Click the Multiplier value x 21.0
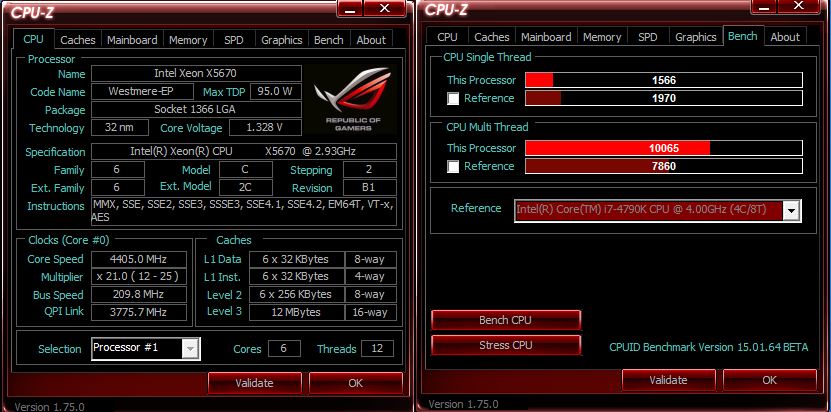This screenshot has height=412, width=831. [139, 277]
